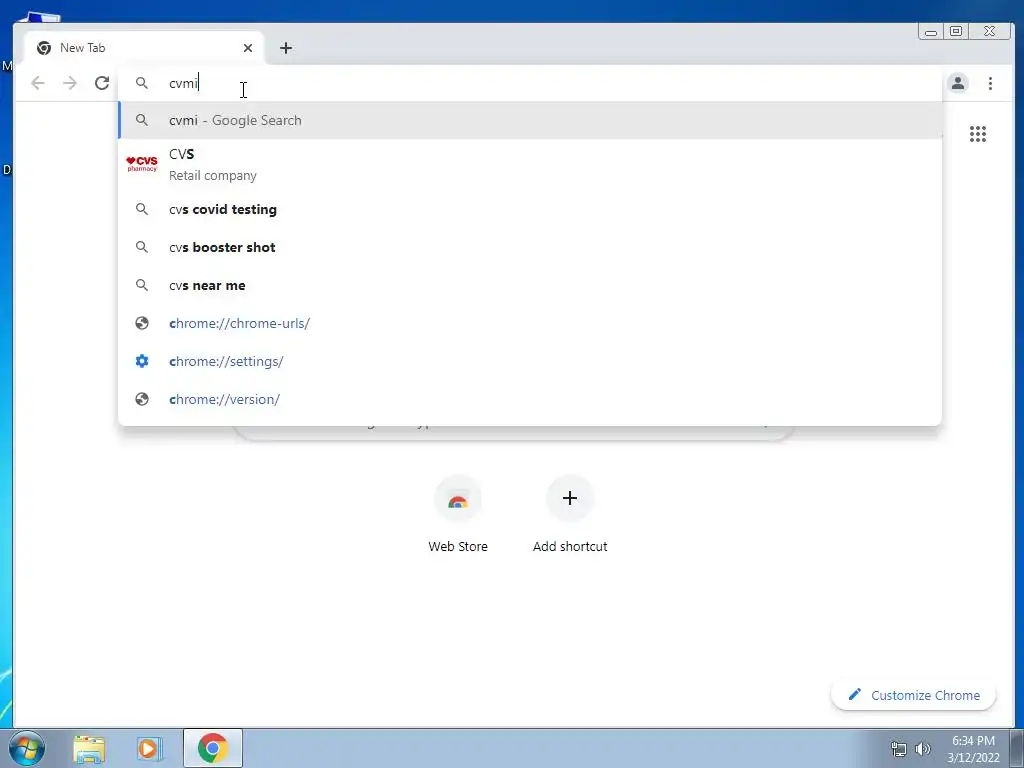The image size is (1024, 768).
Task: Restore down the Chrome window
Action: point(955,31)
